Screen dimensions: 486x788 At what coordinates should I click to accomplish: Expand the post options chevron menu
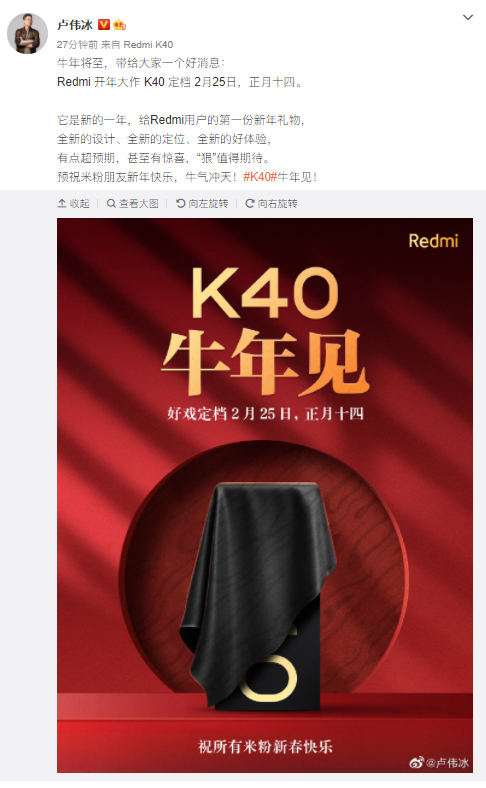coord(467,18)
